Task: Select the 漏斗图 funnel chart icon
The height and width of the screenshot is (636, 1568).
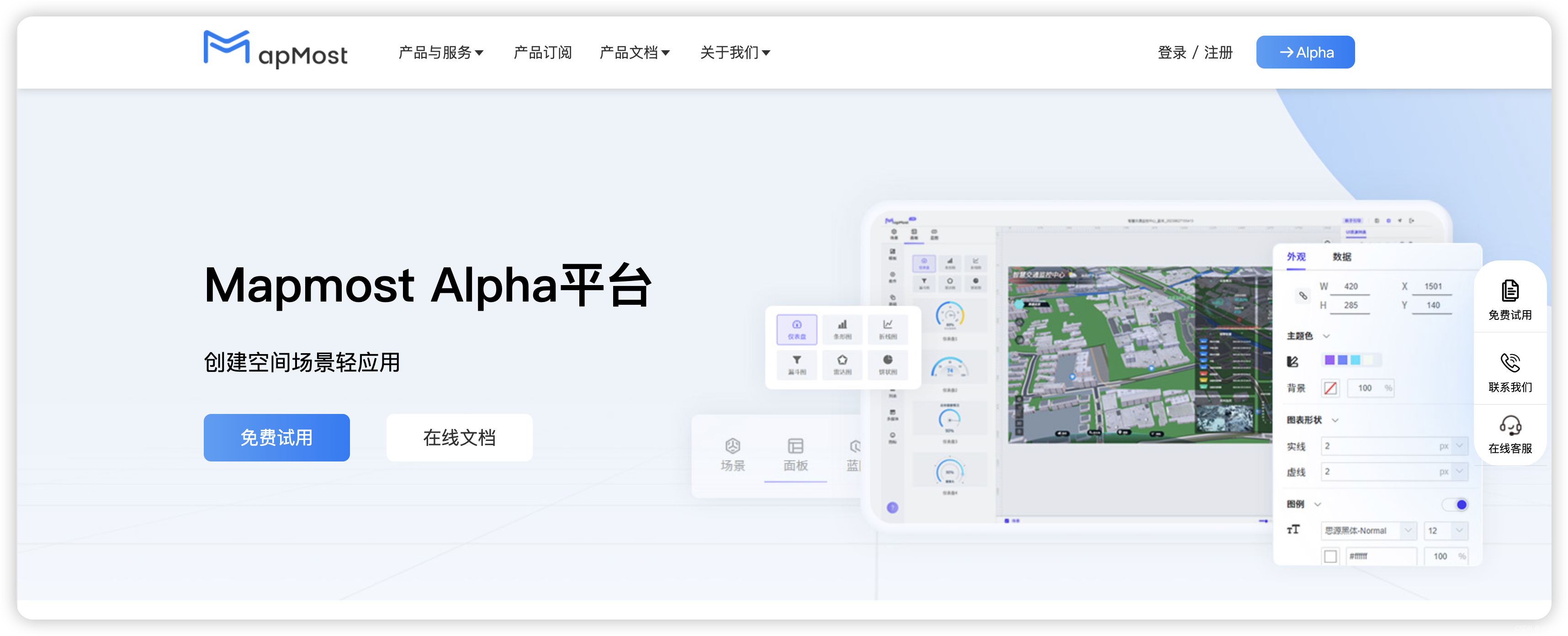Action: click(x=796, y=365)
